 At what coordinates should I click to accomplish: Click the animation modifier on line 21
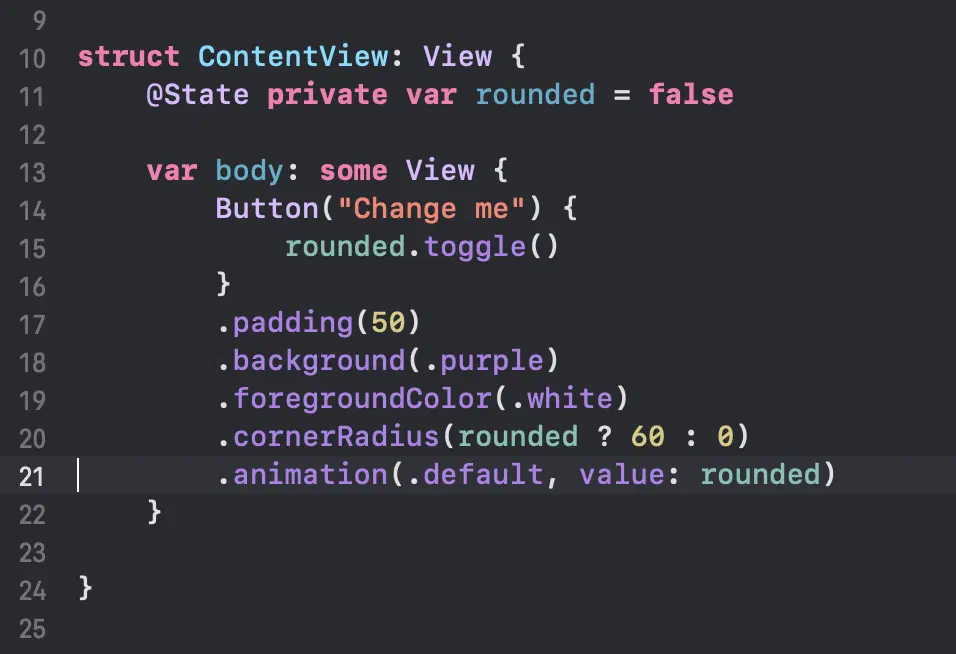[310, 475]
